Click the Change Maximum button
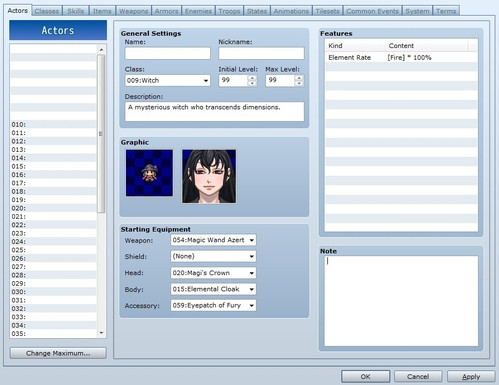Viewport: 499px width, 385px height. coord(58,353)
